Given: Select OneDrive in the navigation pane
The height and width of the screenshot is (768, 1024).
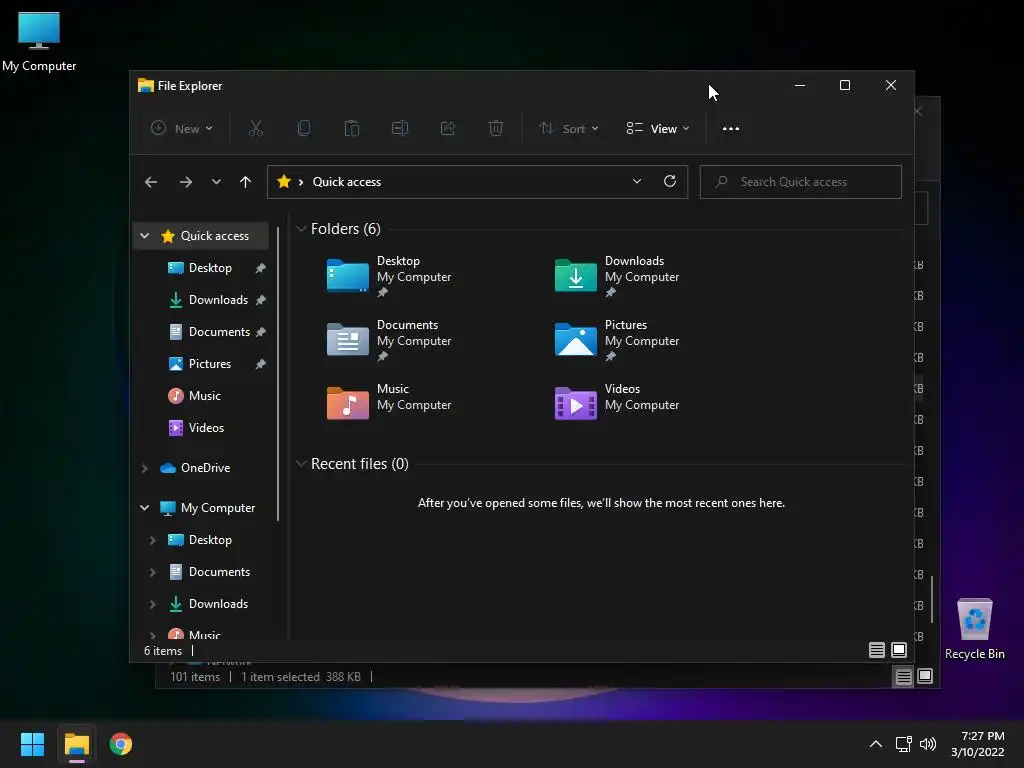Looking at the screenshot, I should click(203, 468).
